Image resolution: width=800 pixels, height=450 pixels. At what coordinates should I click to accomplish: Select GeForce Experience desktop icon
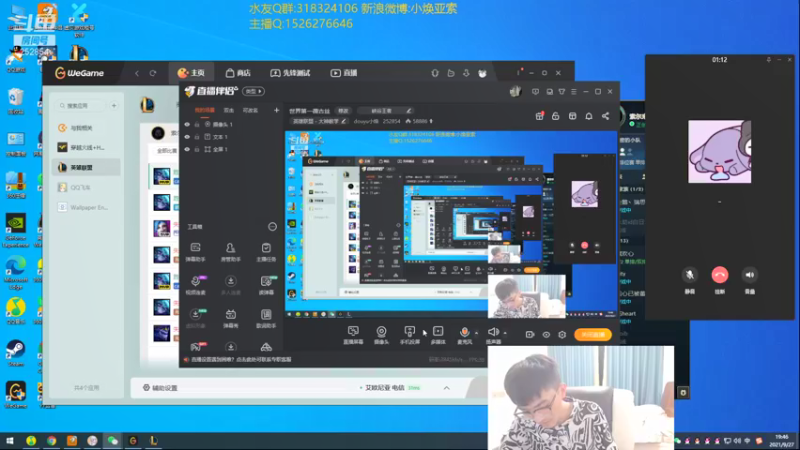15,230
